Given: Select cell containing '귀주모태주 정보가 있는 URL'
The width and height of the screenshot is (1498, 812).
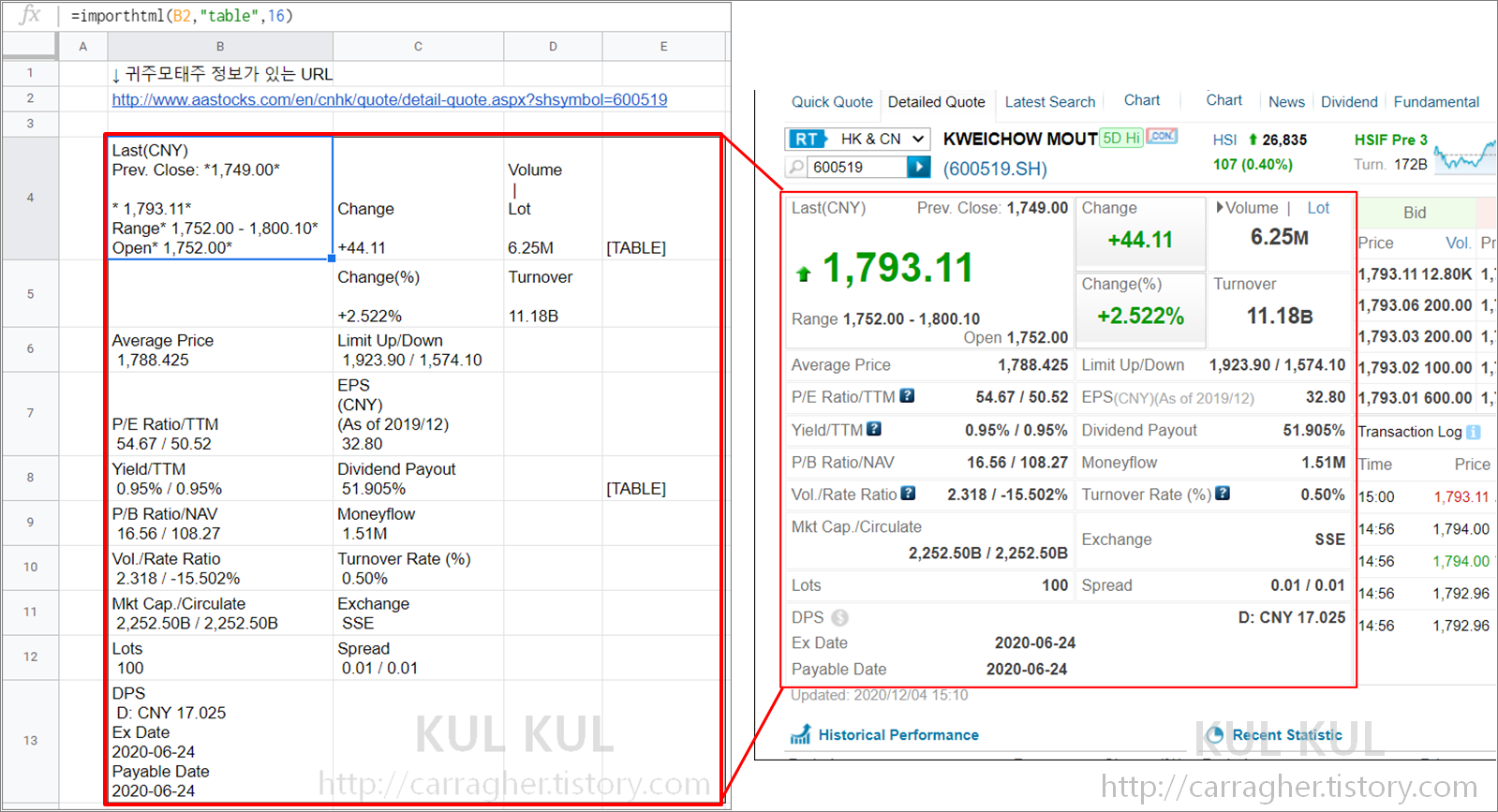Looking at the screenshot, I should click(220, 73).
